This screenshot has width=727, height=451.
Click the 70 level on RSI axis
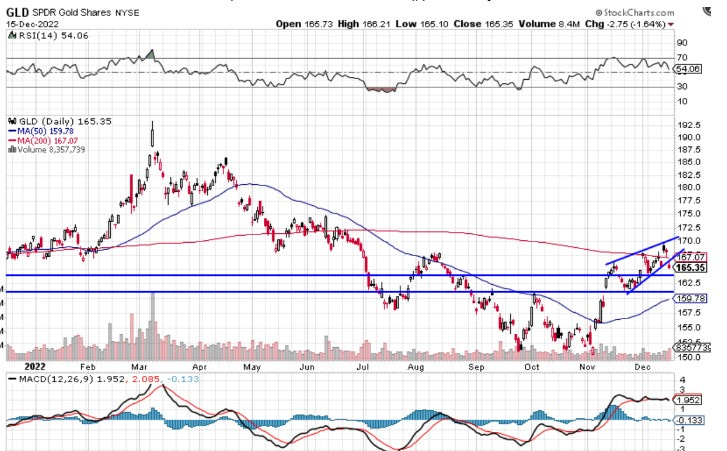682,58
